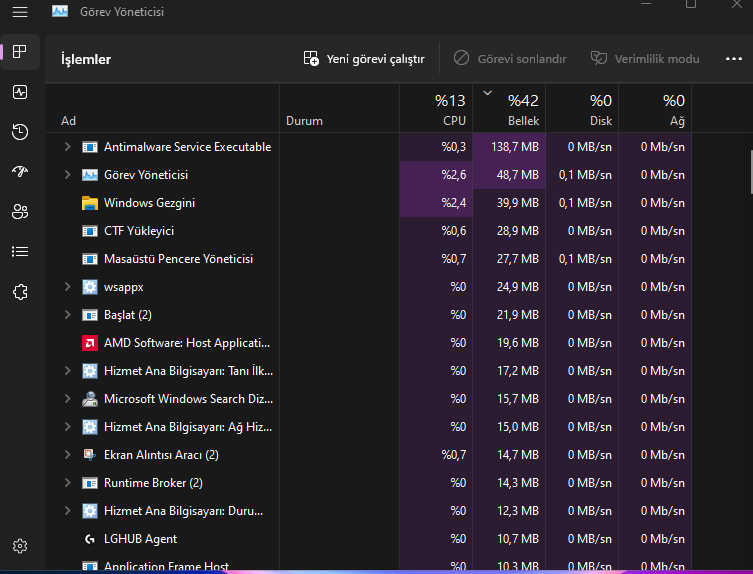Click the %2,6 CPU cell

436,175
